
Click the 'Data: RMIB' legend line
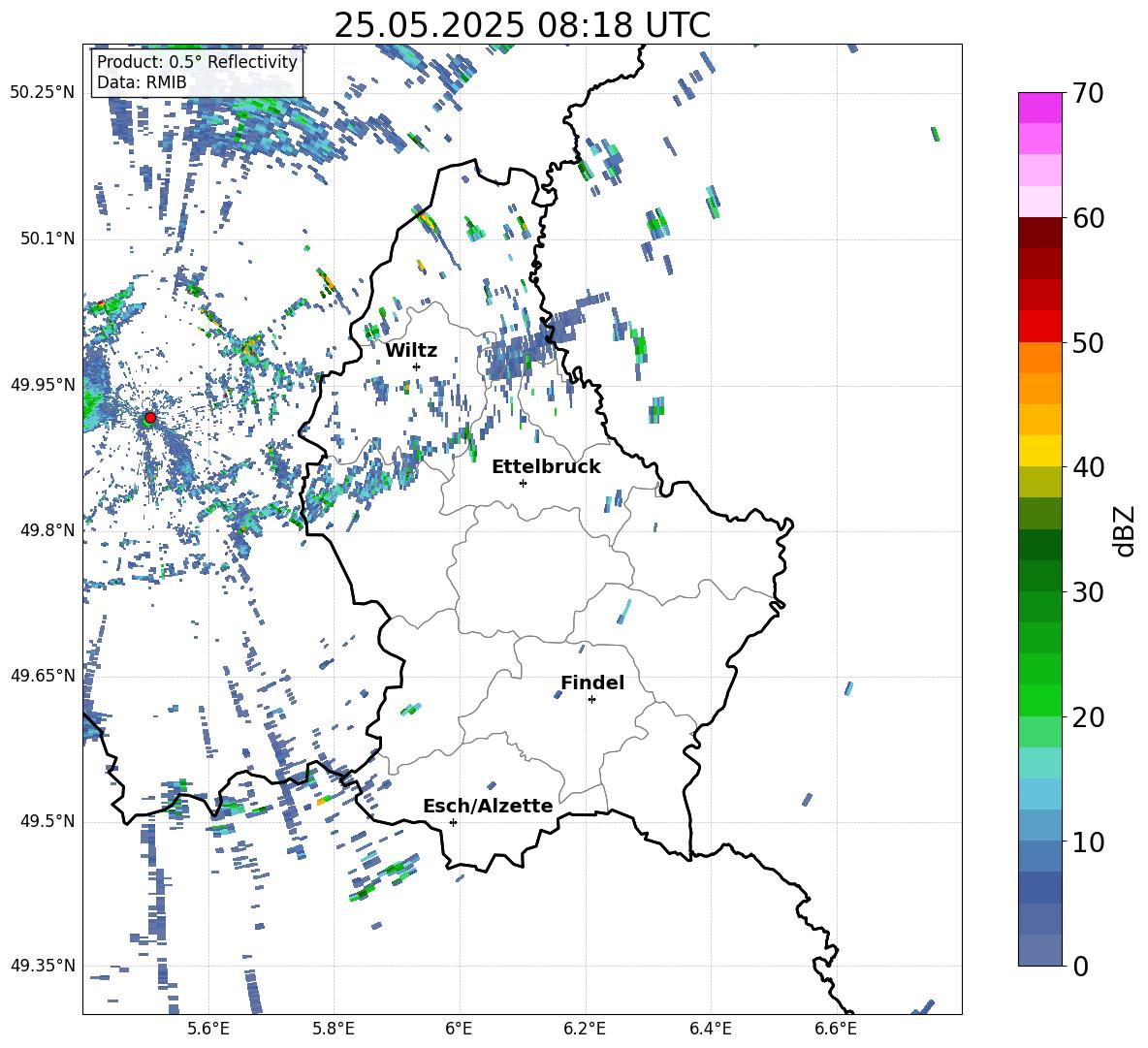click(142, 82)
